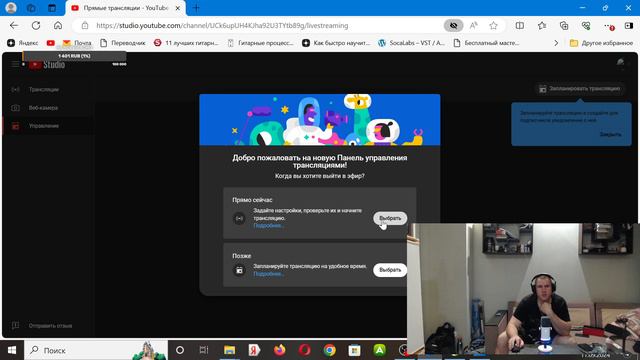Close the Прямые трансляции tab
The height and width of the screenshot is (360, 640).
[x=178, y=8]
